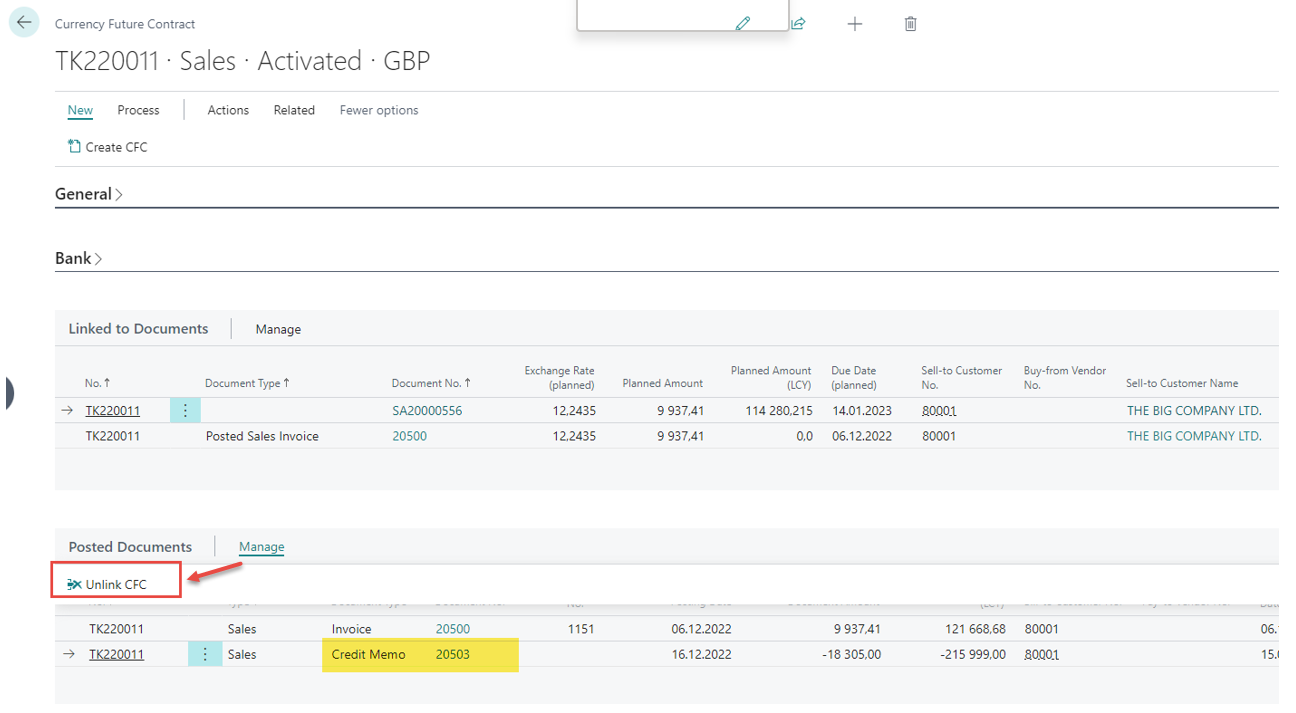Open Manage in Linked to Documents
This screenshot has height=713, width=1296.
(278, 329)
